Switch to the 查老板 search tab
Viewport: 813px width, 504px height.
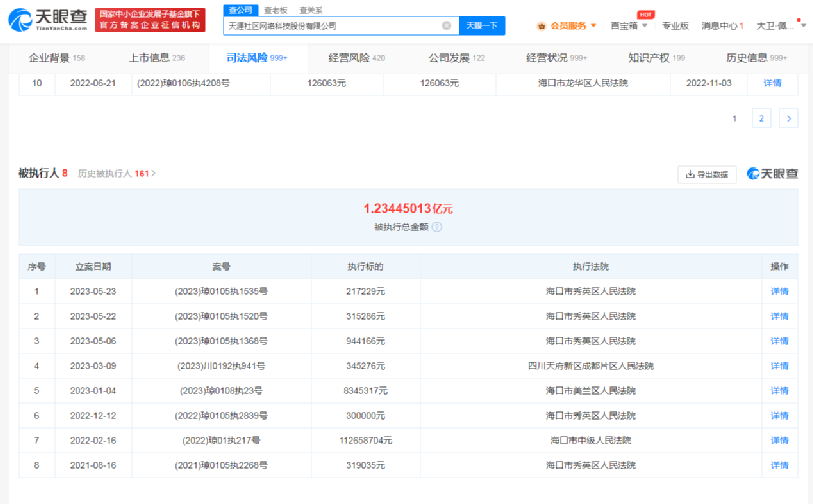click(x=275, y=10)
